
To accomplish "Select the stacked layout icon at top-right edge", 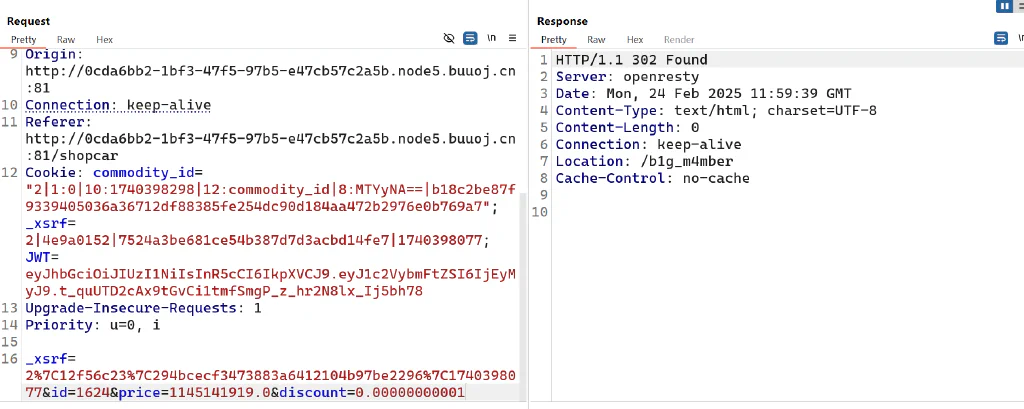I will coord(1019,6).
